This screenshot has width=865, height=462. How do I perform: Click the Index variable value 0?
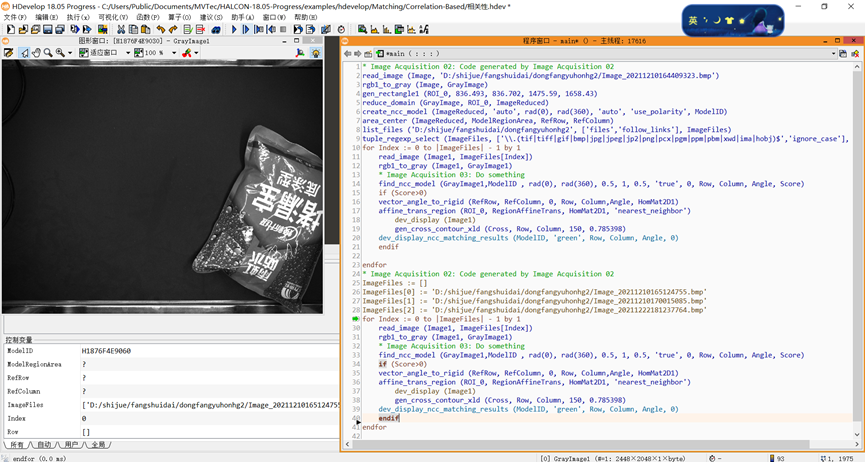(84, 418)
